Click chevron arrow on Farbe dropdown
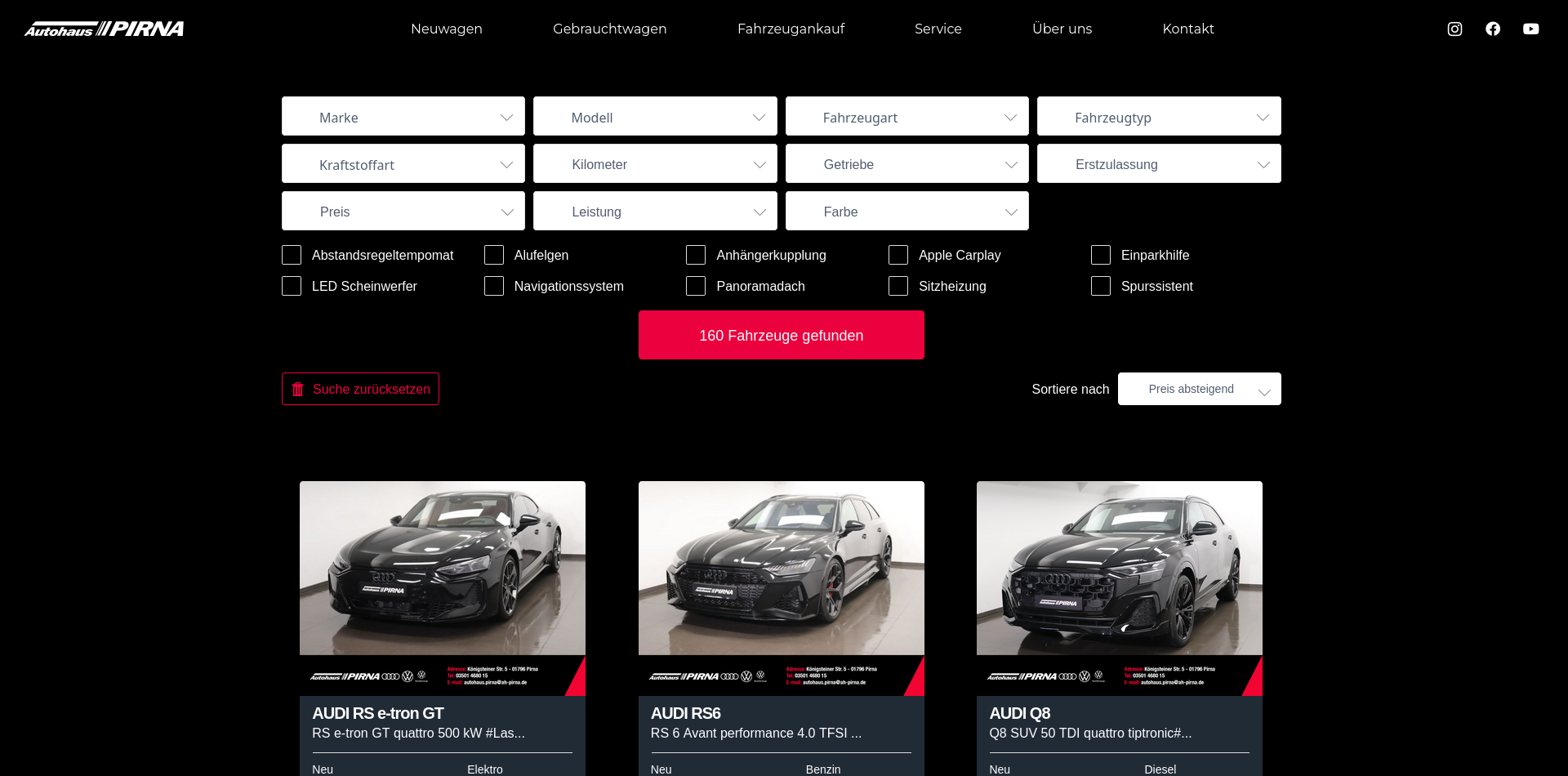 (1011, 212)
